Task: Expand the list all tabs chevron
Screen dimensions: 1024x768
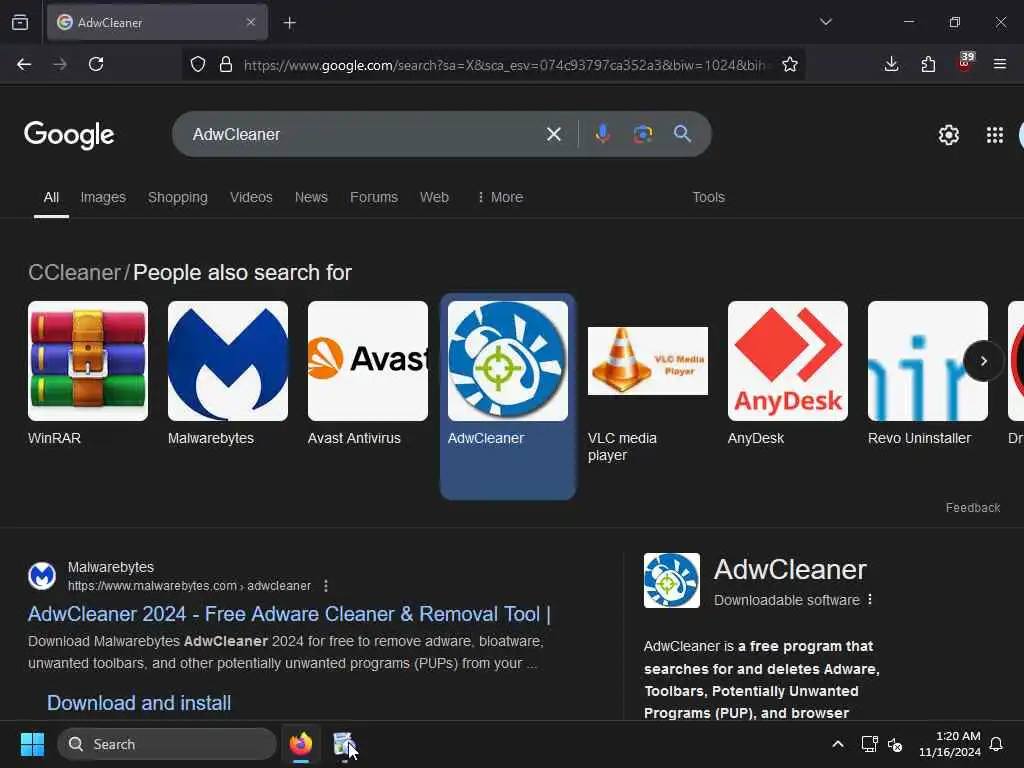Action: (825, 22)
